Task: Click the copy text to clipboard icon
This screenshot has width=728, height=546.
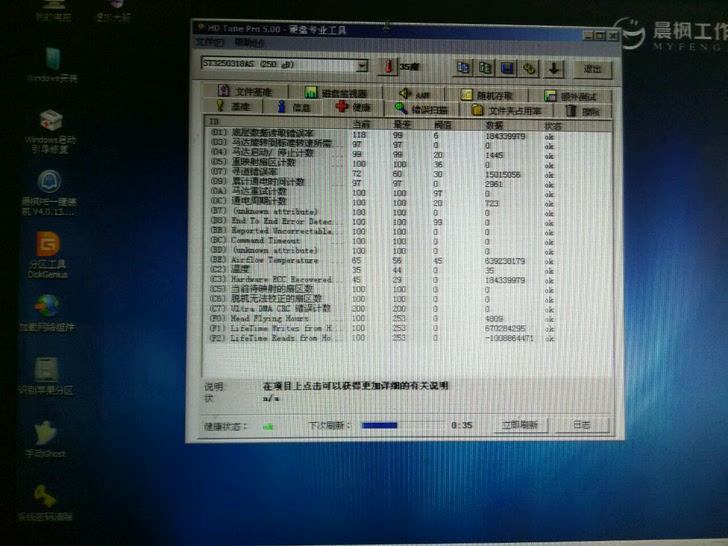Action: (x=462, y=68)
